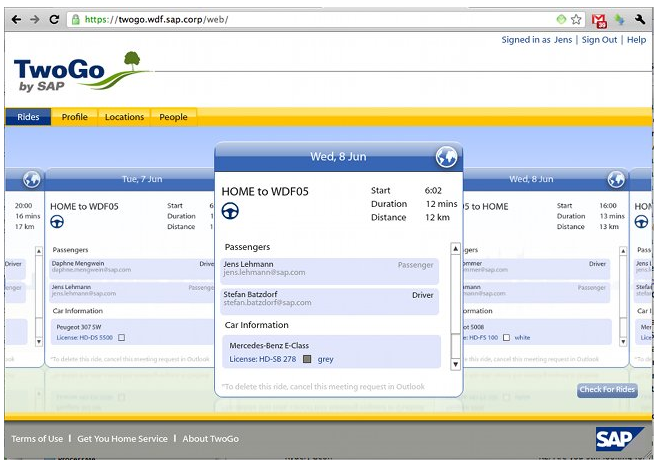Click the browser address bar URL
This screenshot has width=660, height=464.
click(x=157, y=19)
